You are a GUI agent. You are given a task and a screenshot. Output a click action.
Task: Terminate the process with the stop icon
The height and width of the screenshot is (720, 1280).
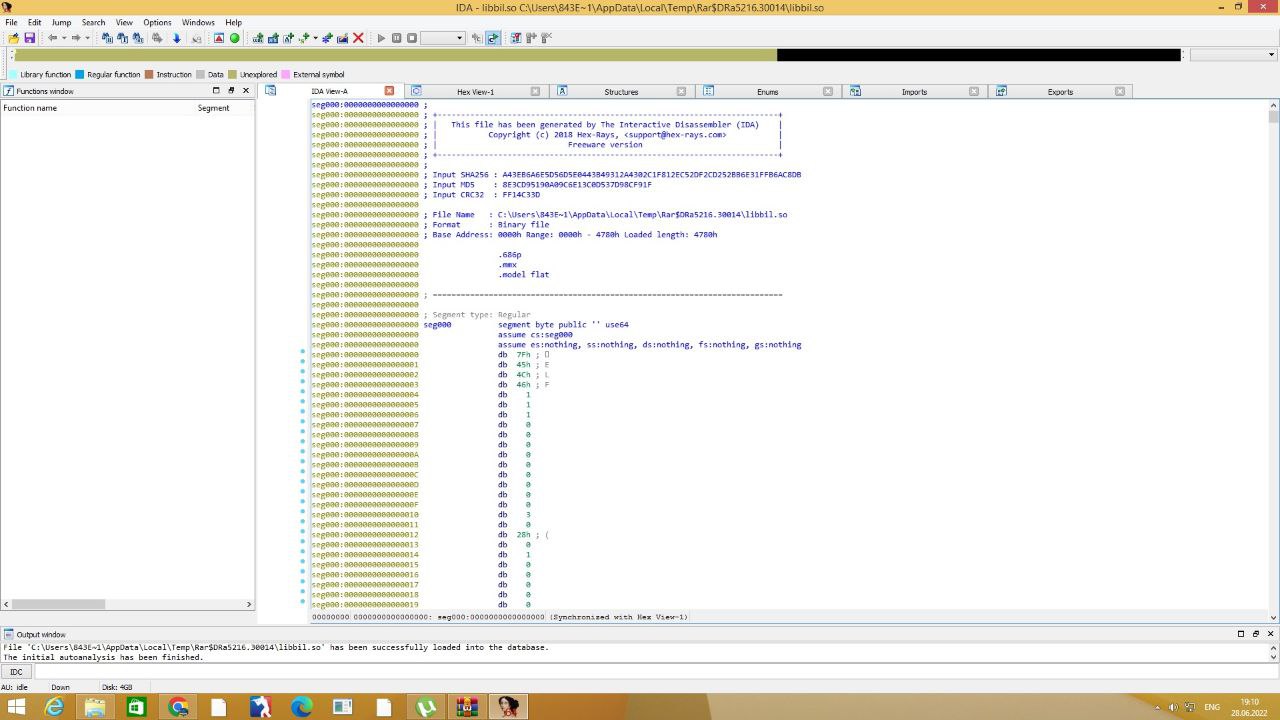[x=412, y=38]
